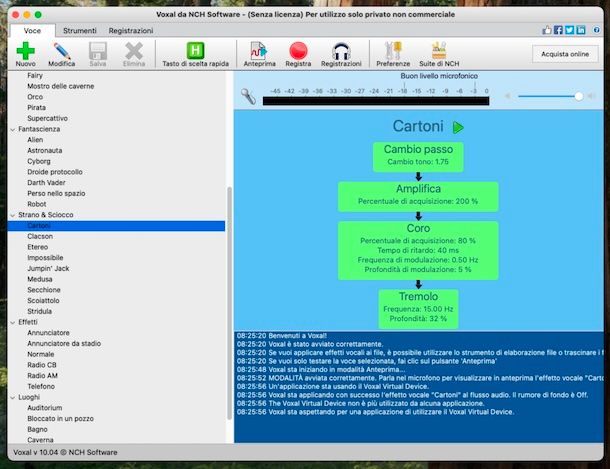Select the Scoiattolo voice
This screenshot has width=610, height=469.
pos(43,301)
